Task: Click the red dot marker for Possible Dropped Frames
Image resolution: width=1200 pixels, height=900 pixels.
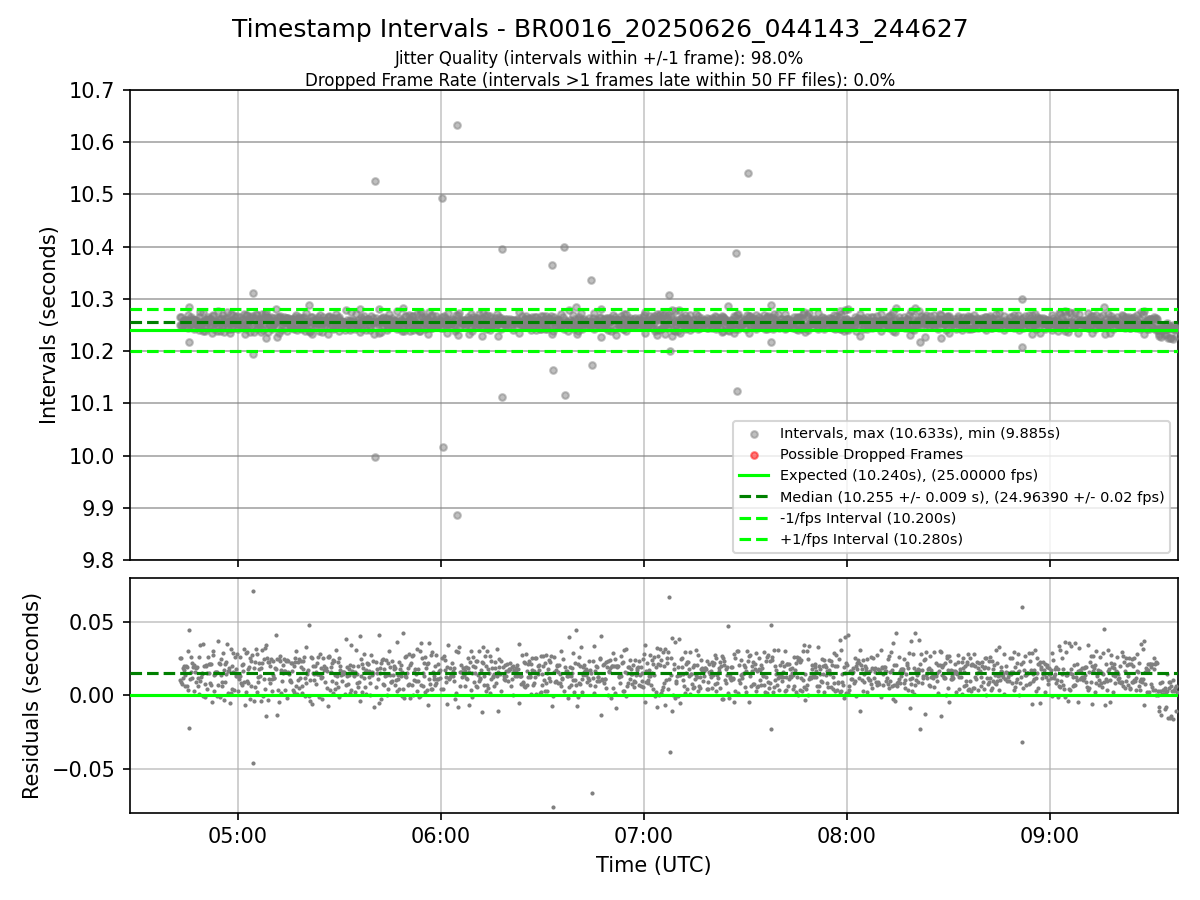Action: pyautogui.click(x=755, y=455)
